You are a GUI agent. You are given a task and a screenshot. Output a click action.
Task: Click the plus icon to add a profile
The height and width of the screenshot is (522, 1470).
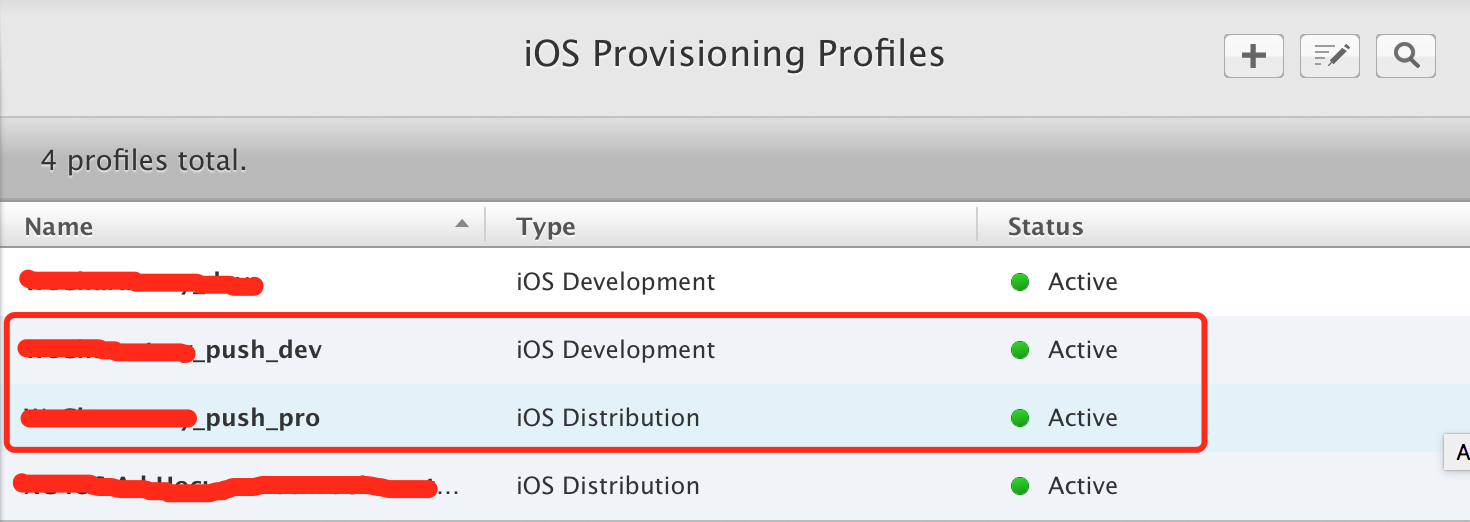[x=1253, y=56]
